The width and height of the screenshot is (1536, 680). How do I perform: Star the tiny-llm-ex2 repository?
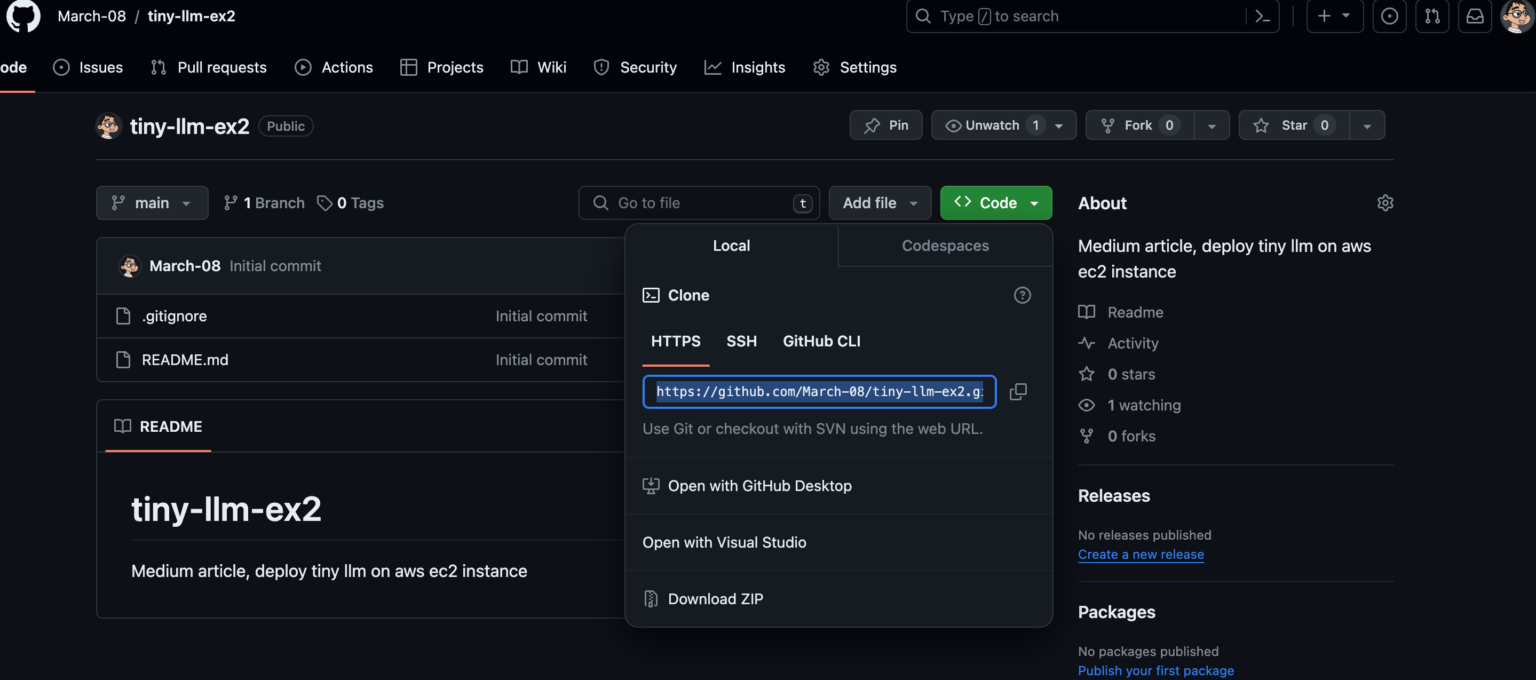(1294, 125)
